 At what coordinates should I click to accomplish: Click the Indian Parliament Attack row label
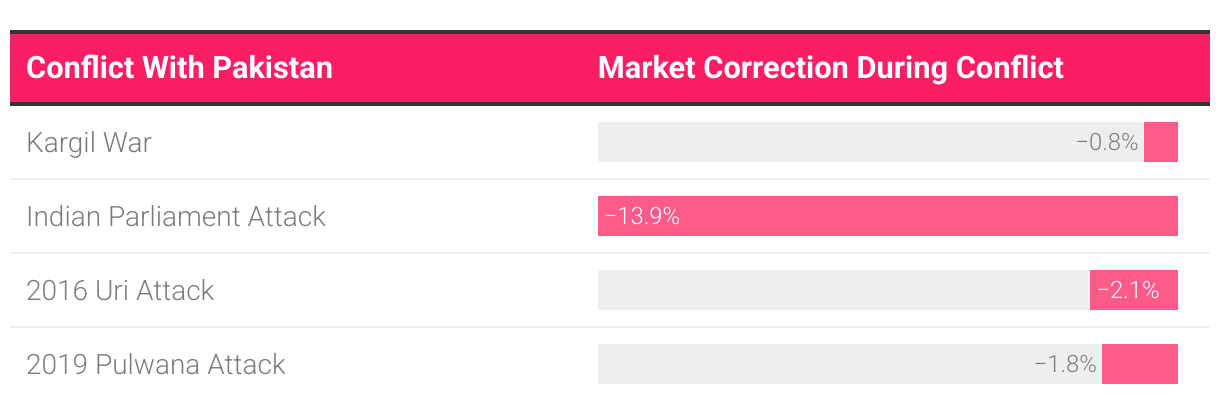[176, 216]
